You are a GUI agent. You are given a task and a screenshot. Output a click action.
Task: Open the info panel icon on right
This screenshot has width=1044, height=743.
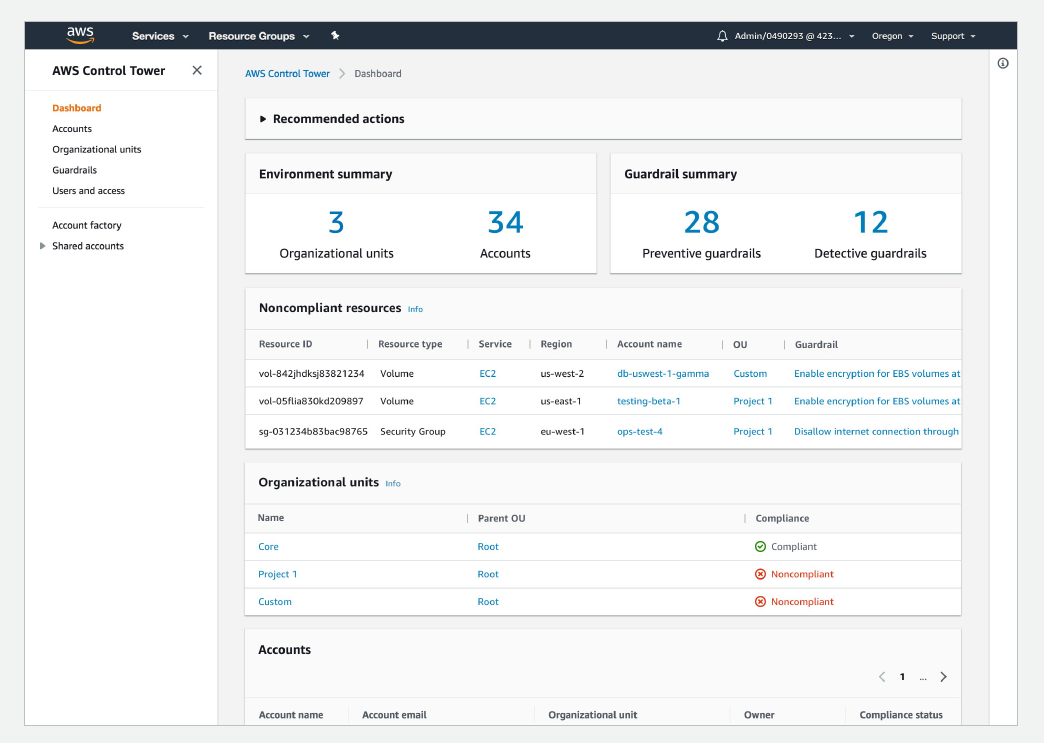(x=1003, y=63)
